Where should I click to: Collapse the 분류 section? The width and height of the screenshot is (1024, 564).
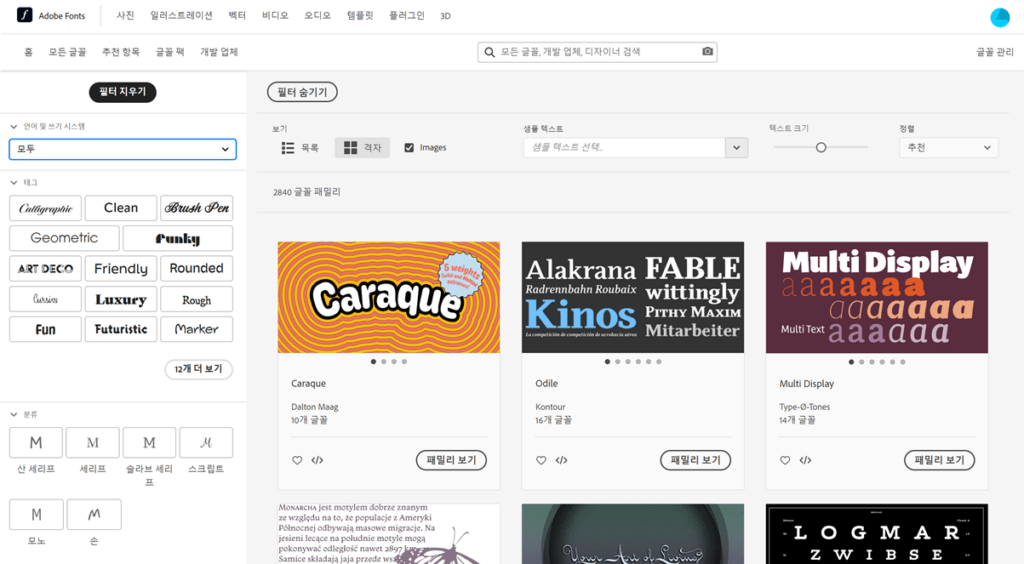pos(14,415)
